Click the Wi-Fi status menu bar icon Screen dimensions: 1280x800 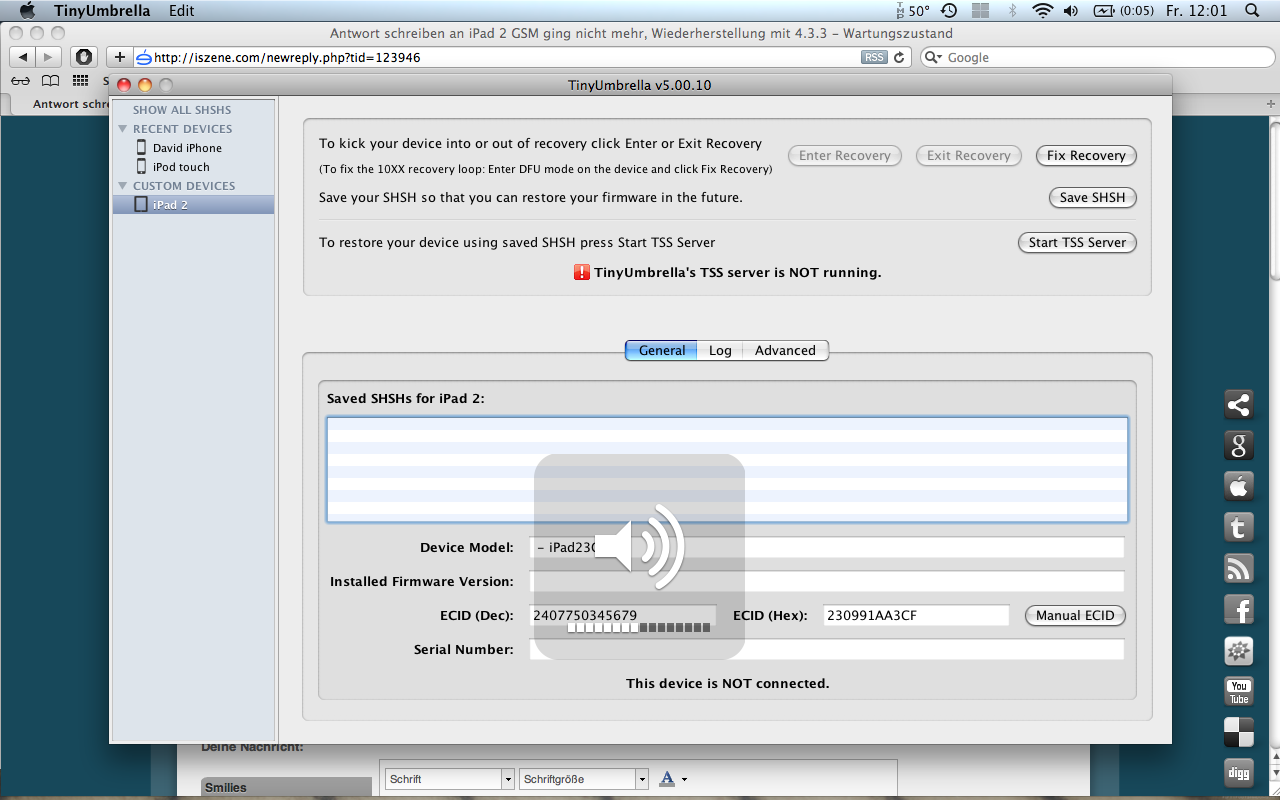1043,11
